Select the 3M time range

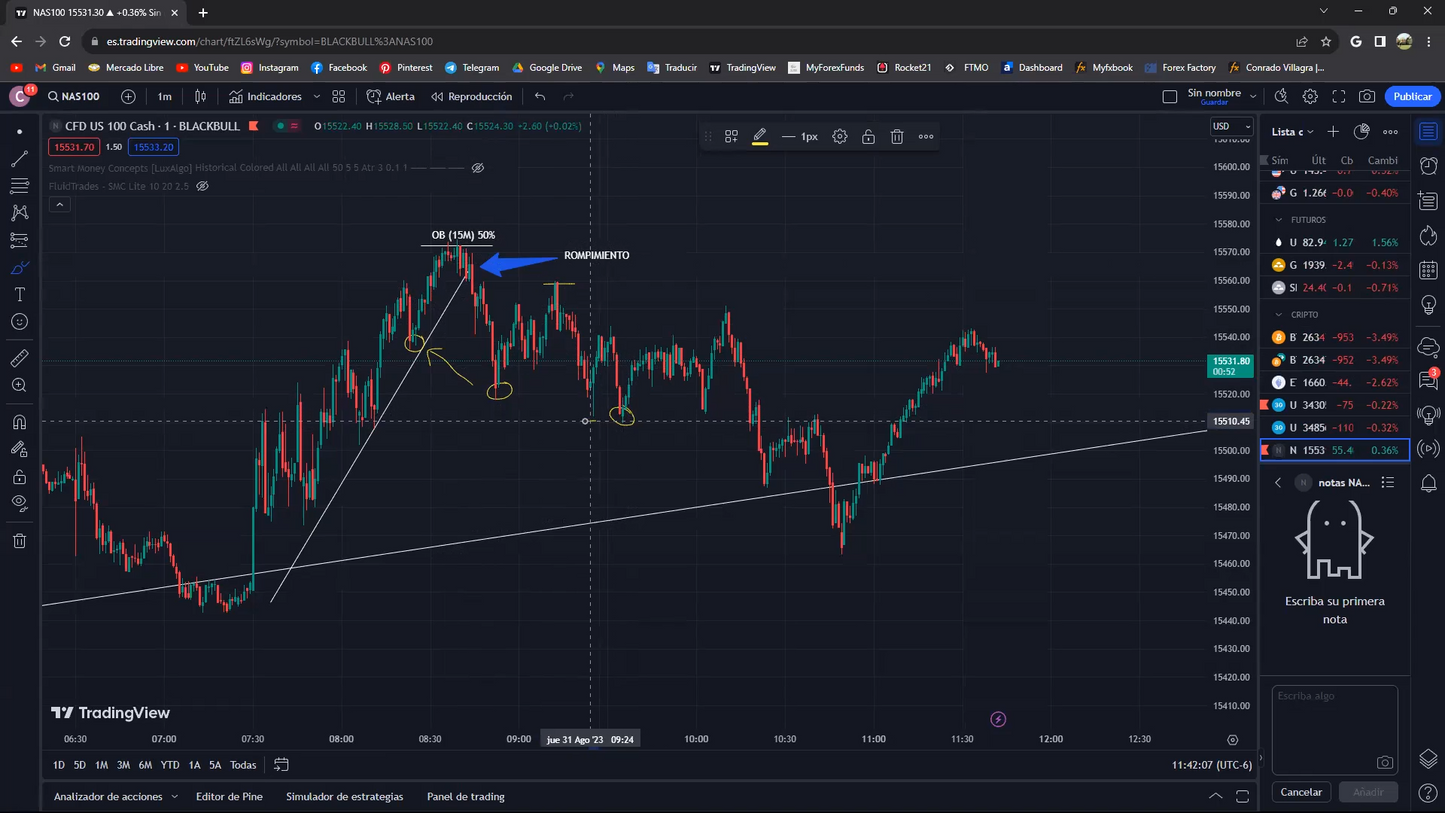point(123,765)
